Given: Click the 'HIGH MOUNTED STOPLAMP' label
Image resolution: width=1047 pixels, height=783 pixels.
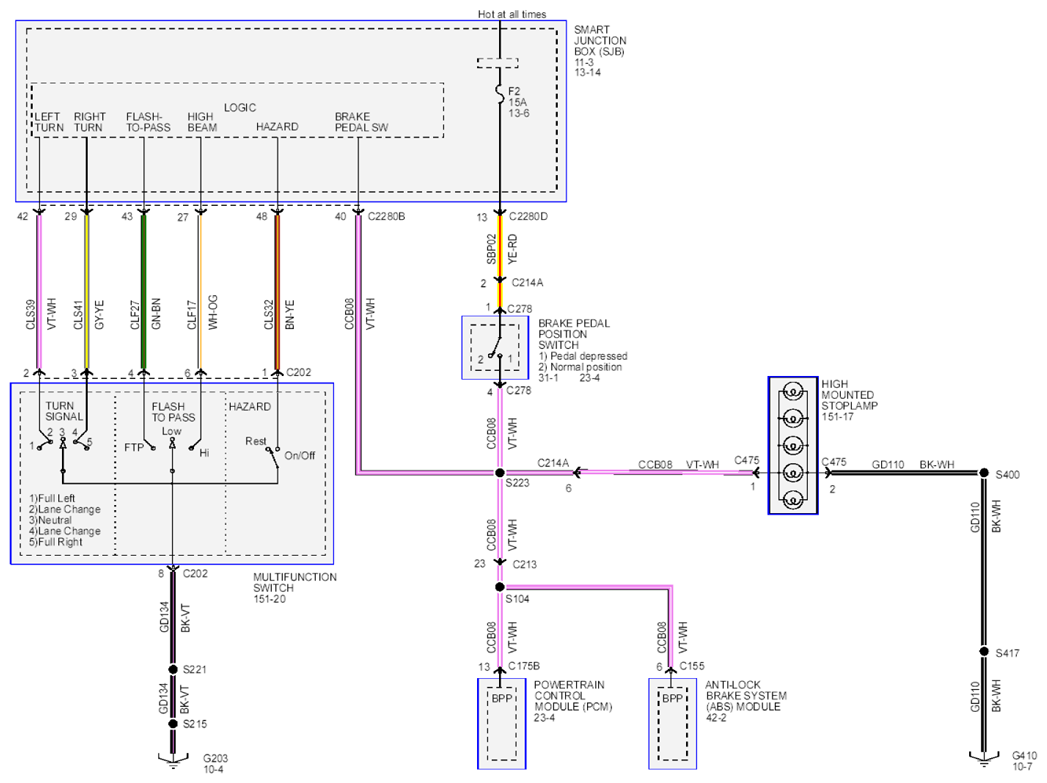Looking at the screenshot, I should (849, 395).
